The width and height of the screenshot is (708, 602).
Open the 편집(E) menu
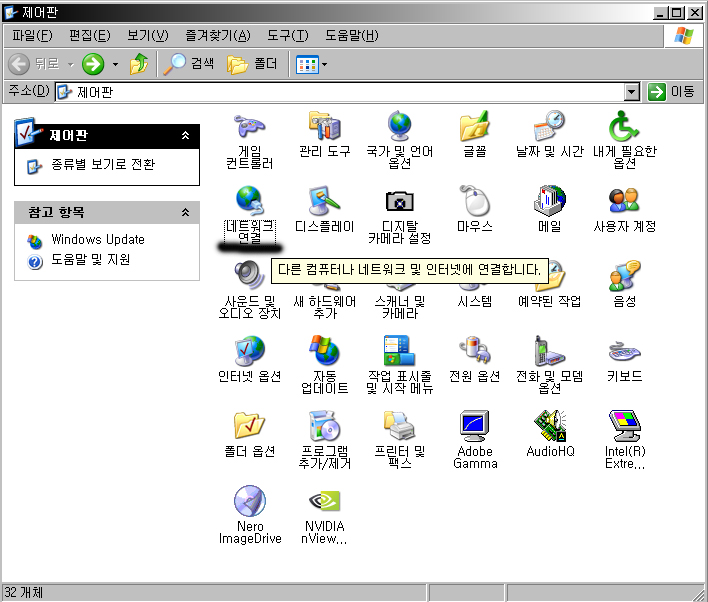click(x=89, y=35)
